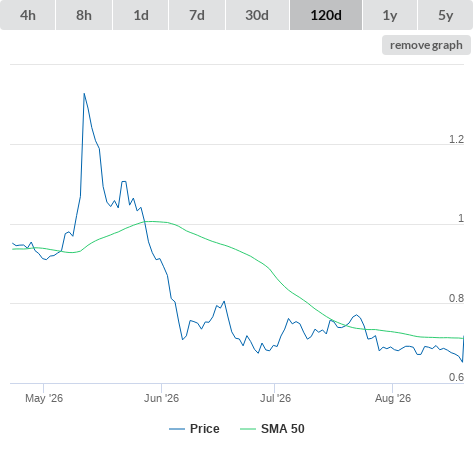Show the 5y time range
Screen dimensions: 474x455
(x=445, y=15)
